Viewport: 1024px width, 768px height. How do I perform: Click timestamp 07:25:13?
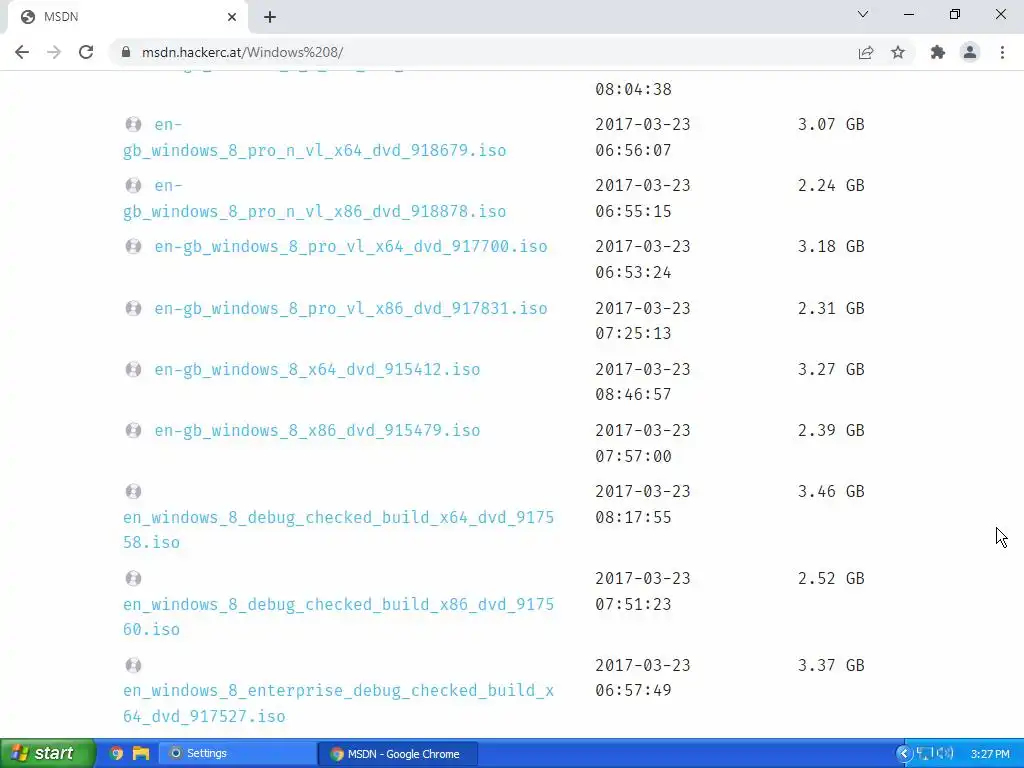pos(633,334)
